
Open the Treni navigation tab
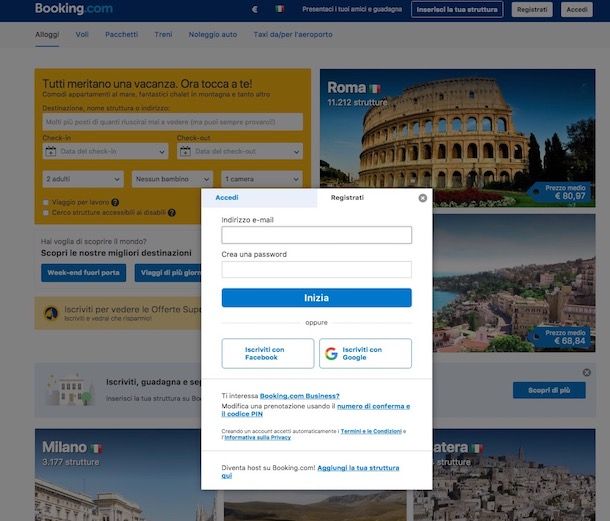163,35
